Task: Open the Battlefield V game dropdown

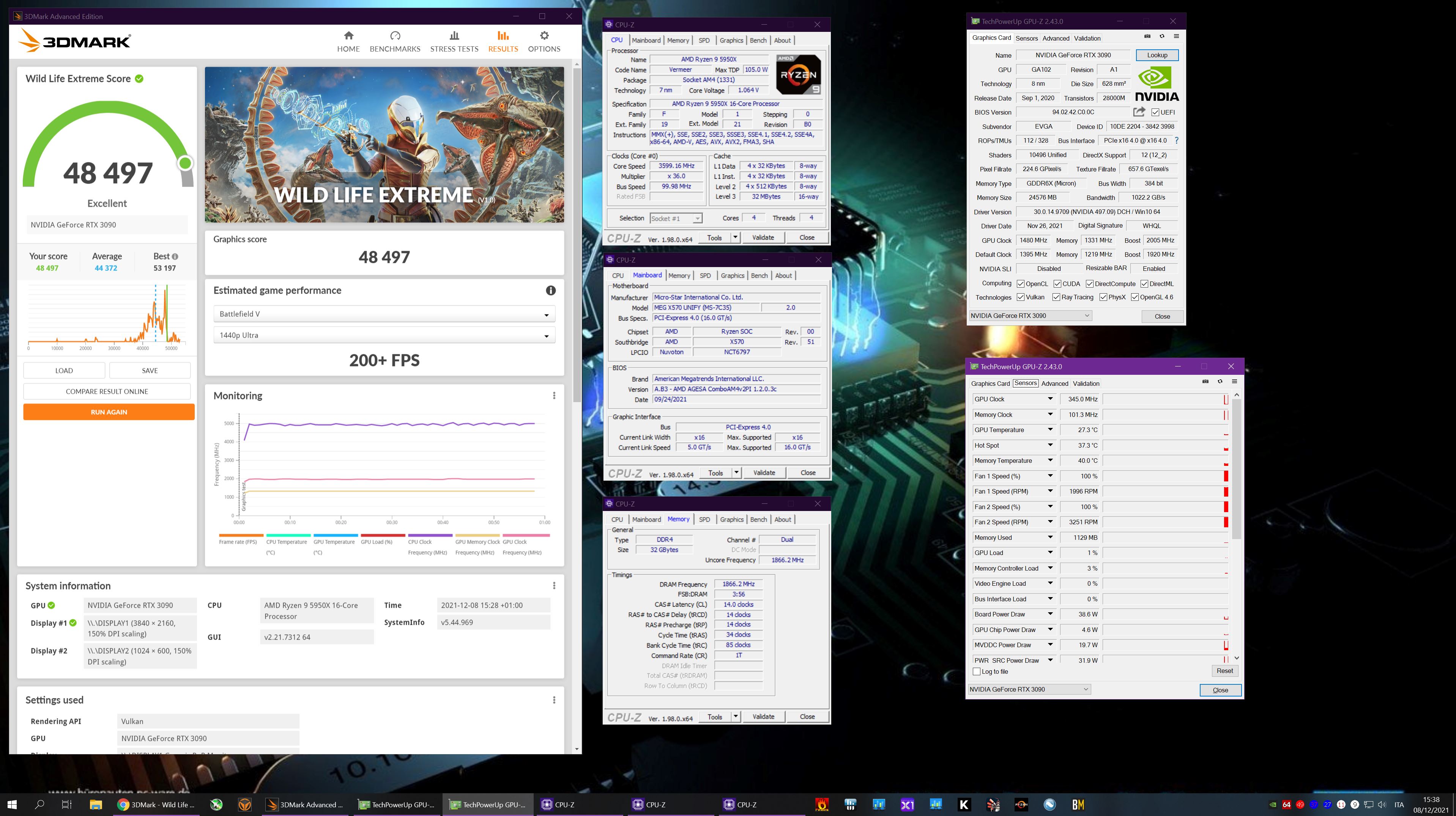Action: point(384,314)
